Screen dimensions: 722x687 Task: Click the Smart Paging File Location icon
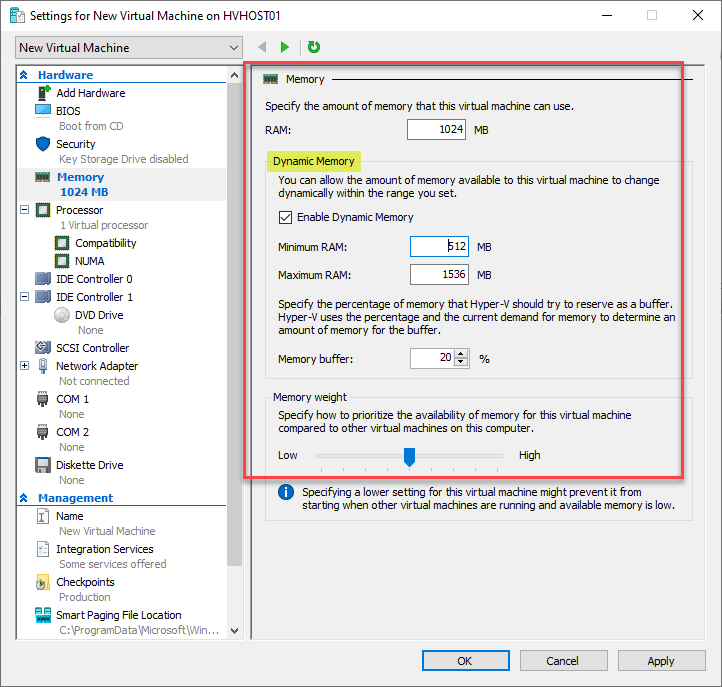click(43, 615)
